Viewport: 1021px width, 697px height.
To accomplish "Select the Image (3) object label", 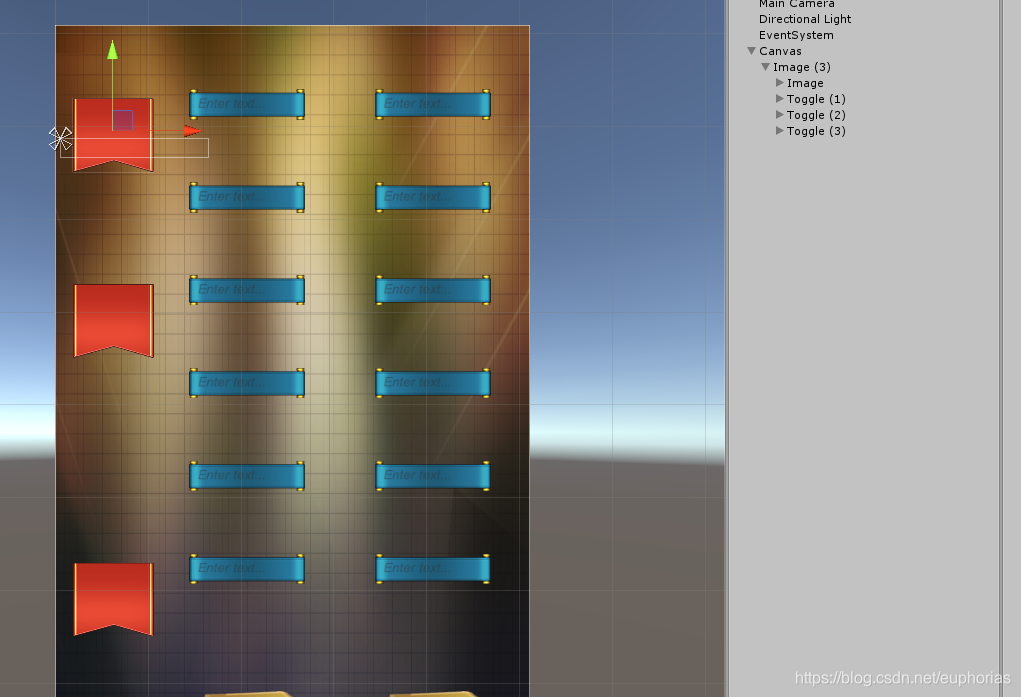I will click(802, 67).
